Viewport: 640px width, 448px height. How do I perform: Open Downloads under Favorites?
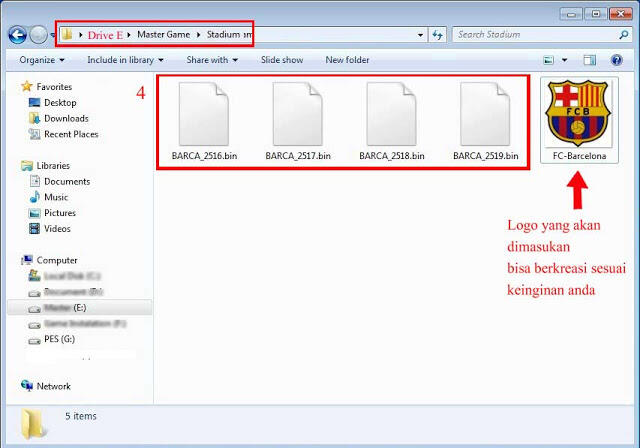click(x=66, y=118)
